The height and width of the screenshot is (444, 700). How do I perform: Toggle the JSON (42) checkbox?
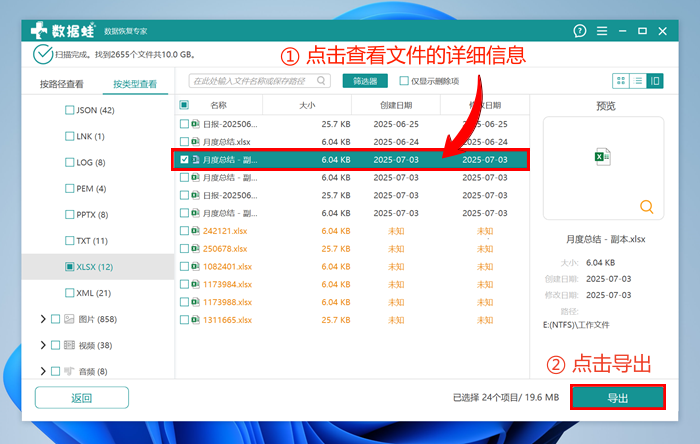tap(69, 110)
